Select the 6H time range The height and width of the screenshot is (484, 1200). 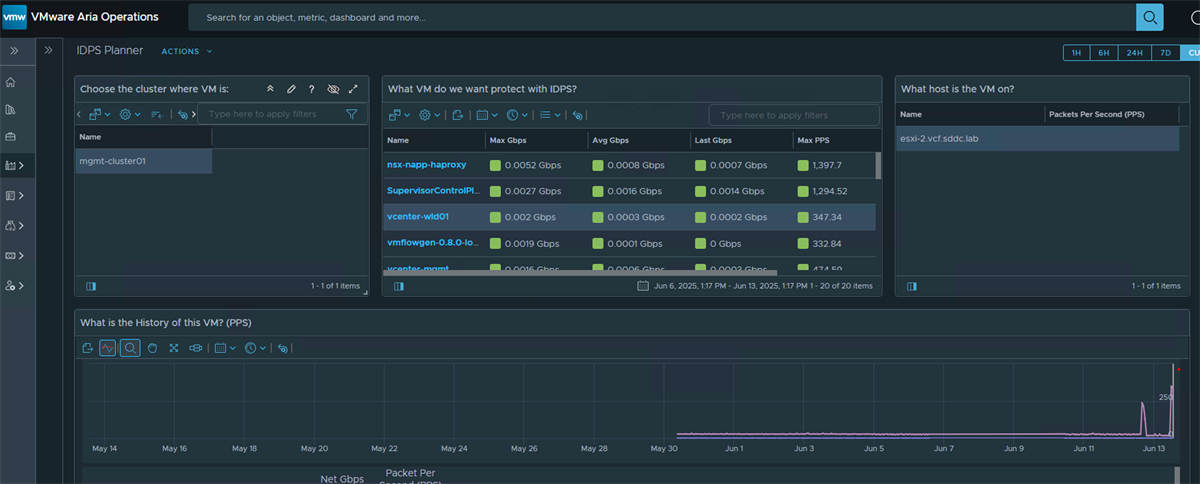1104,53
